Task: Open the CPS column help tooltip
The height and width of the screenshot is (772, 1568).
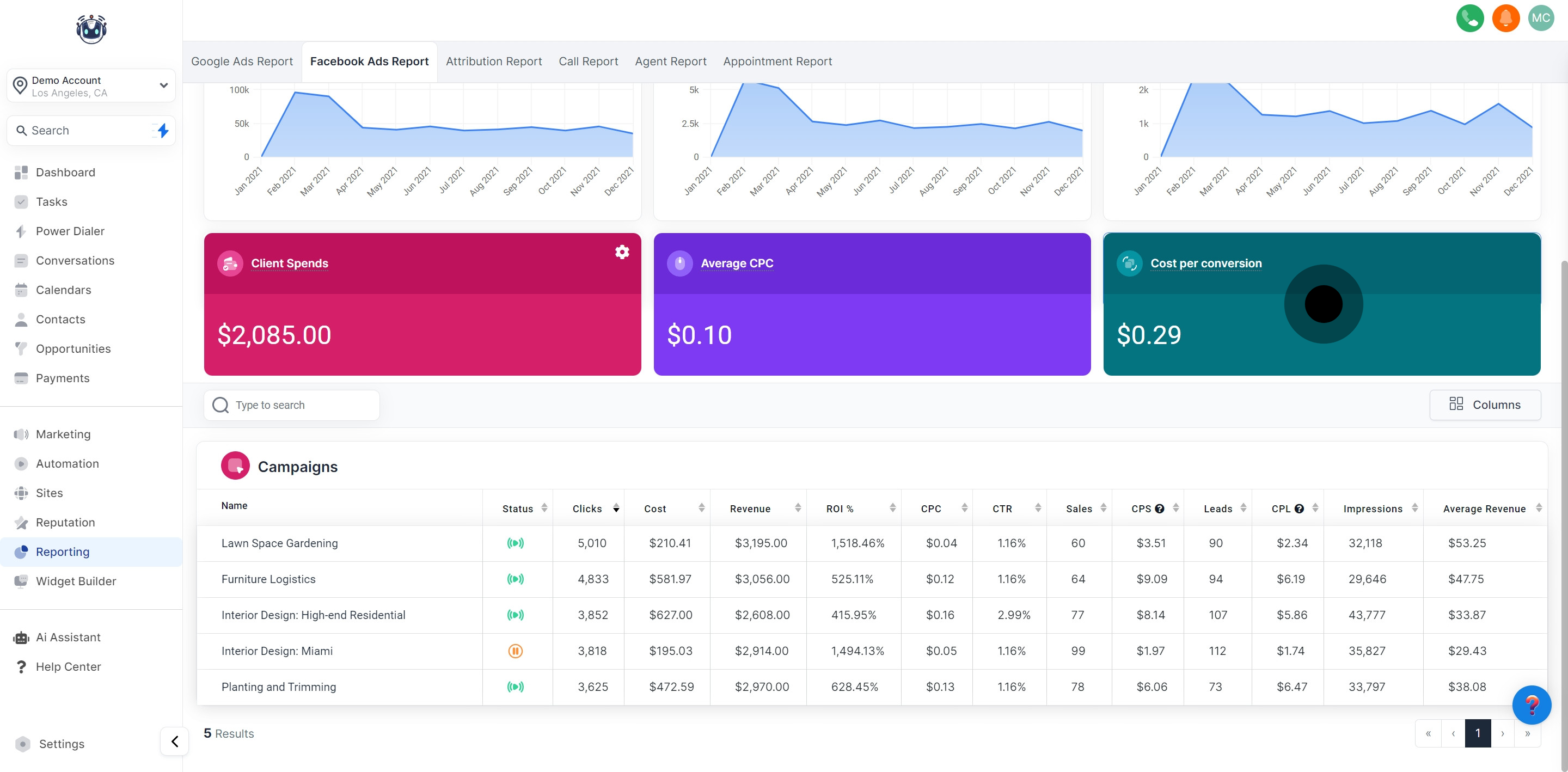Action: tap(1160, 508)
